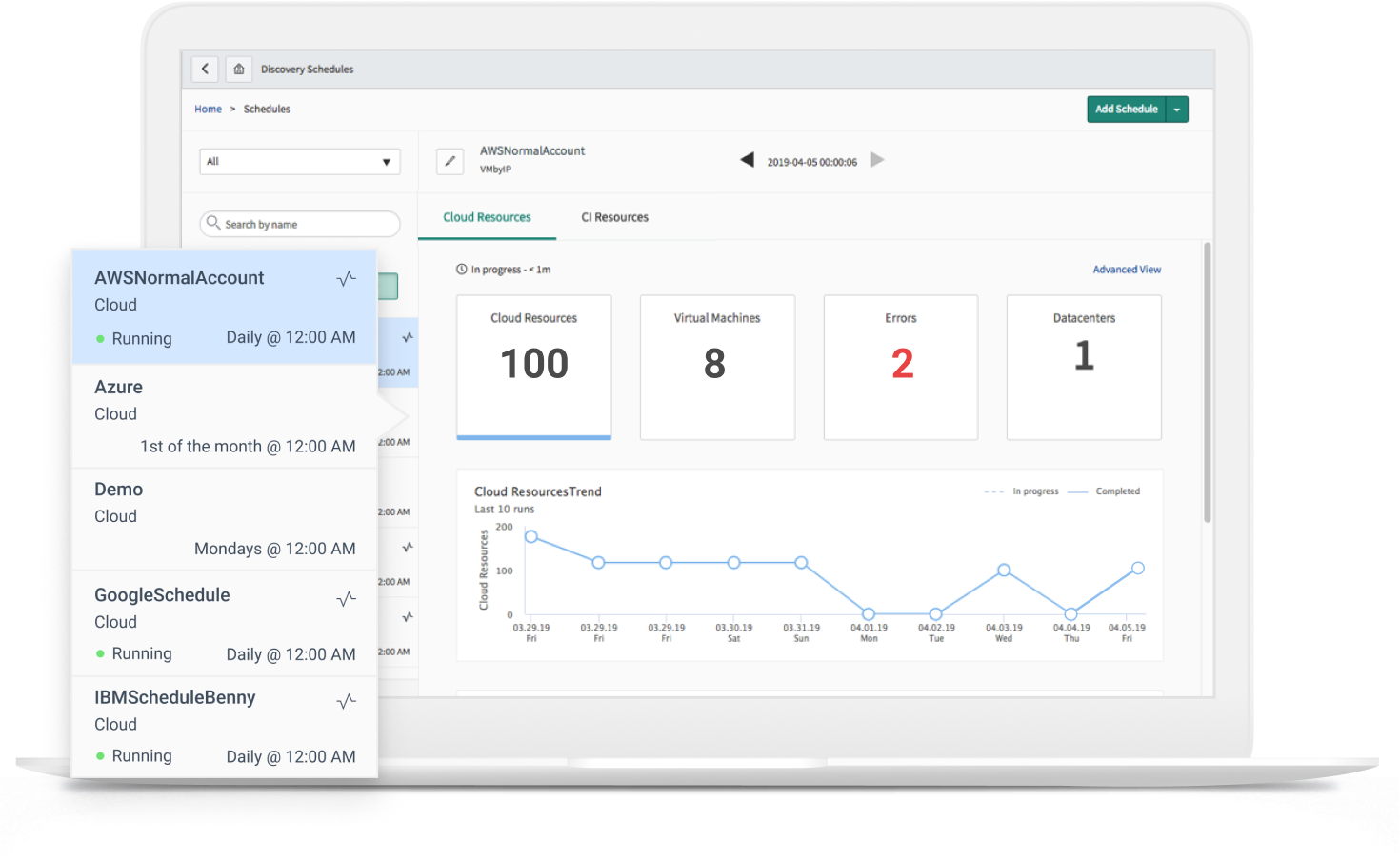Screen dimensions: 1400x862
Task: Click the pencil edit icon beside AWSNormalAccount
Action: click(x=450, y=161)
